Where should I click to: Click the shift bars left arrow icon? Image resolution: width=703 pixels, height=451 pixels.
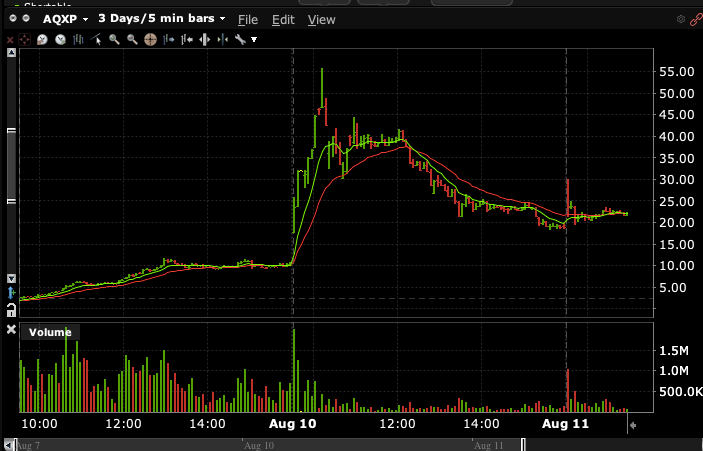coord(187,40)
